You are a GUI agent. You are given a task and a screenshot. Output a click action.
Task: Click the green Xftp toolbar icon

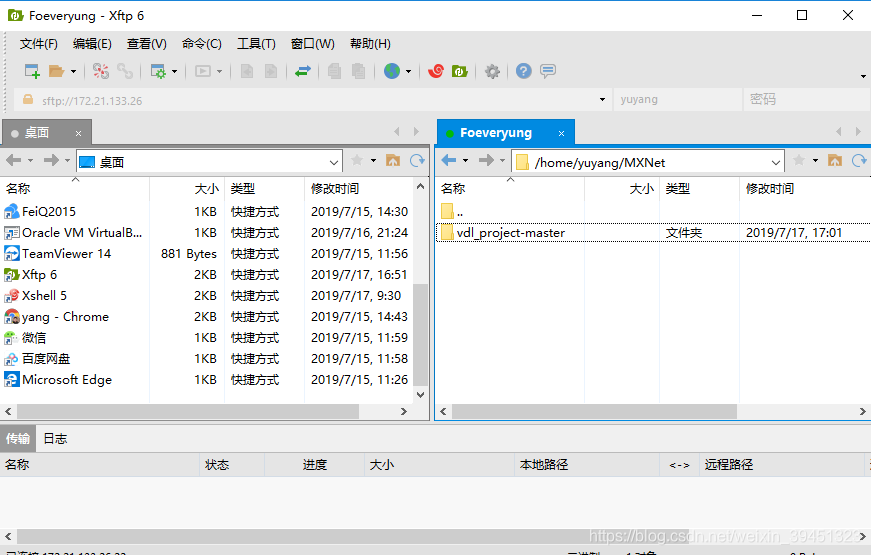pyautogui.click(x=460, y=71)
